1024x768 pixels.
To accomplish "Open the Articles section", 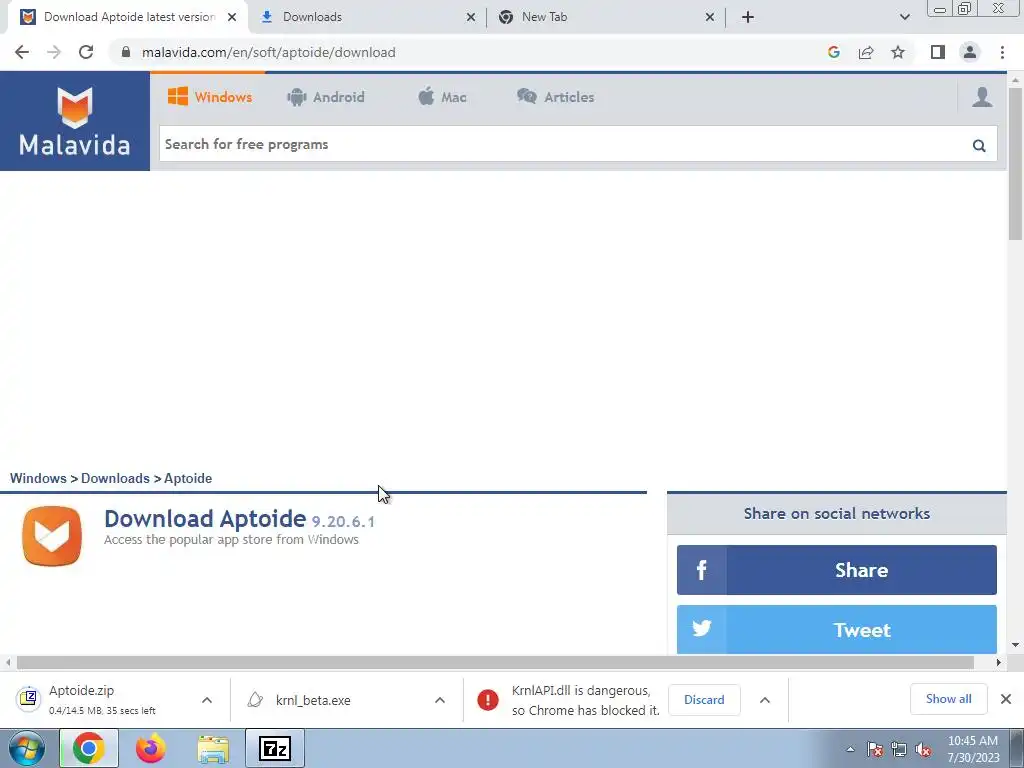I will pyautogui.click(x=556, y=97).
